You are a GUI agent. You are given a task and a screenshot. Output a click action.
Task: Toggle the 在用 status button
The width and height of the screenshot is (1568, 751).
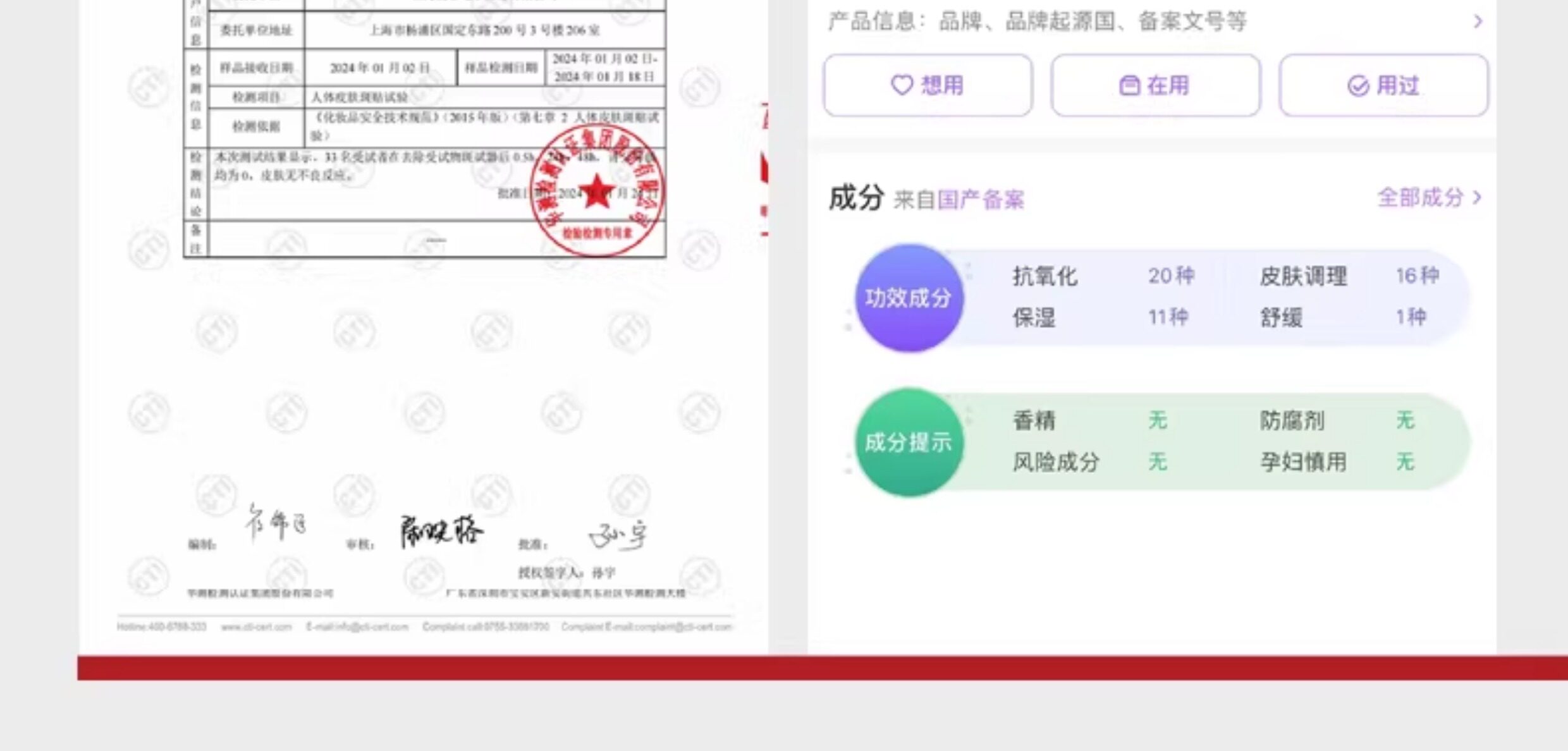pyautogui.click(x=1155, y=85)
